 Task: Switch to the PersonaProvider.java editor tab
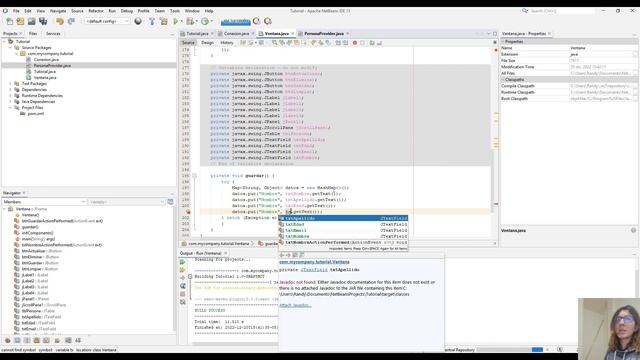coord(324,33)
